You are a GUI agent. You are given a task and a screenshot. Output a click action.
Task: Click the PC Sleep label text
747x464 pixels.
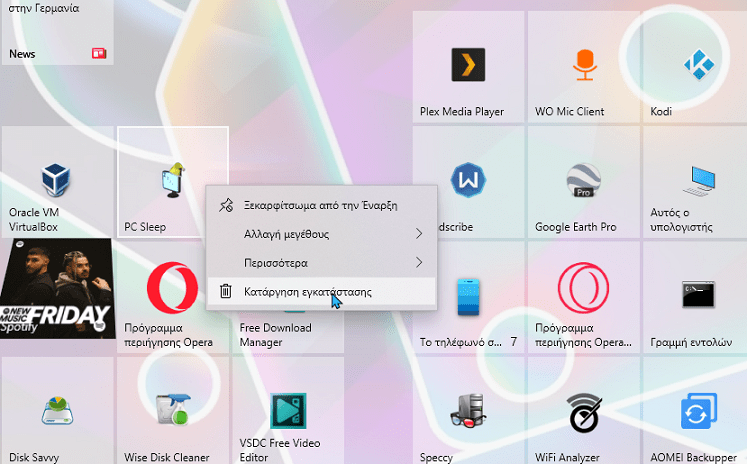click(145, 227)
